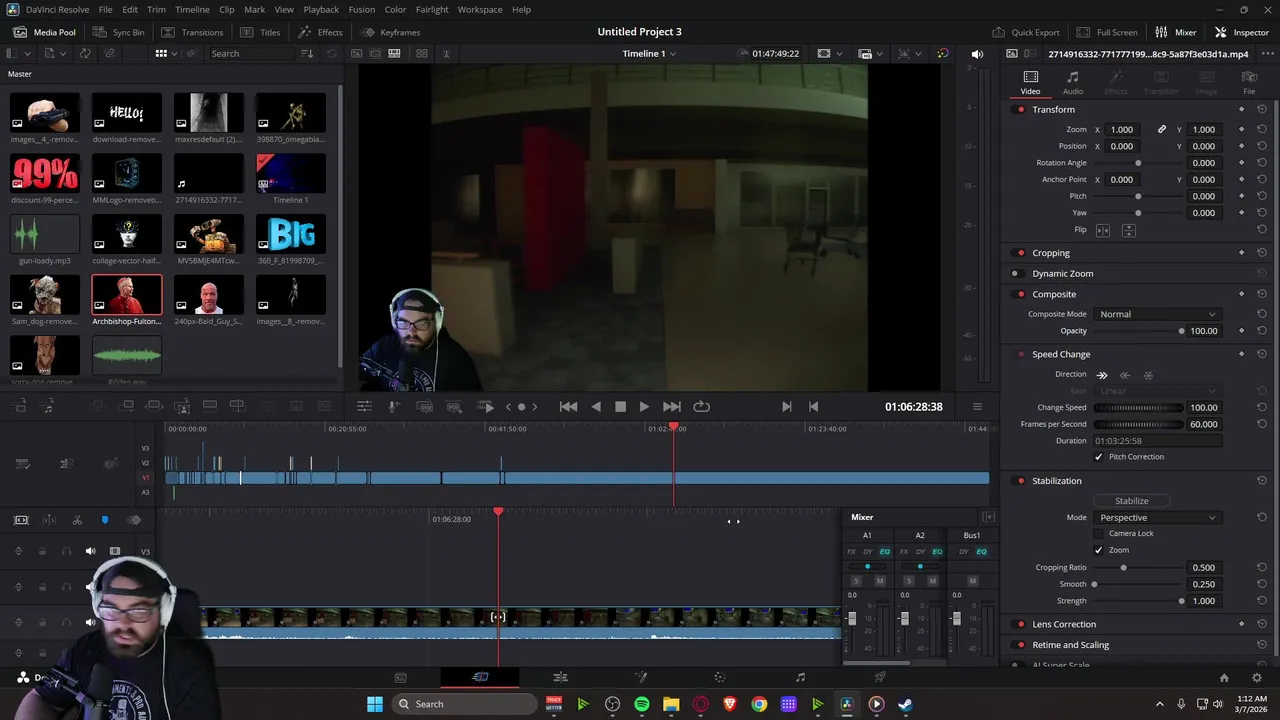The image size is (1280, 720).
Task: Open Project Settings gear icon
Action: 1257,677
